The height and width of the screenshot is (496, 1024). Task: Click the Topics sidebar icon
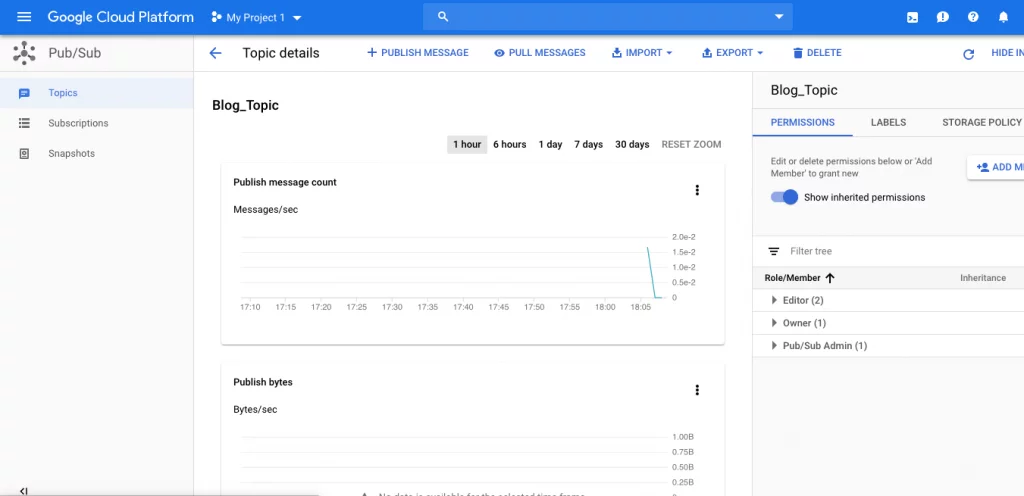click(24, 93)
